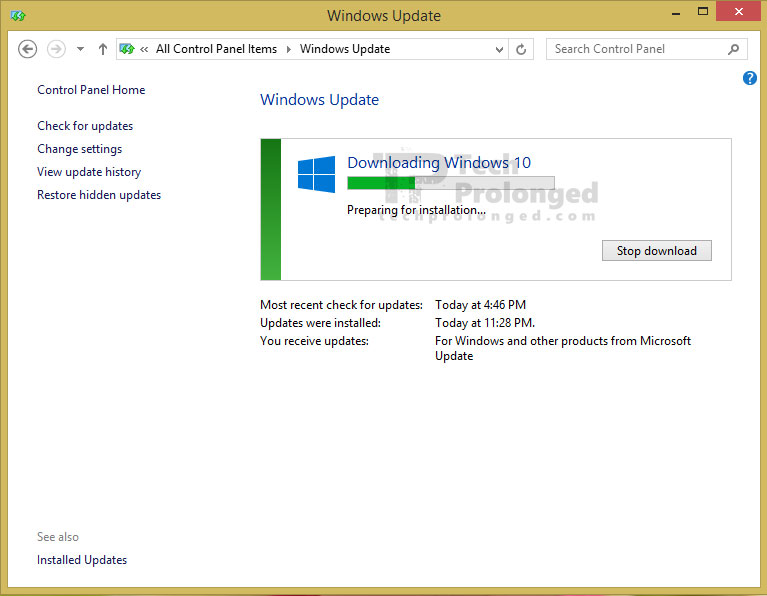The height and width of the screenshot is (596, 767).
Task: Click the Downloading Windows 10 heading
Action: coord(439,162)
